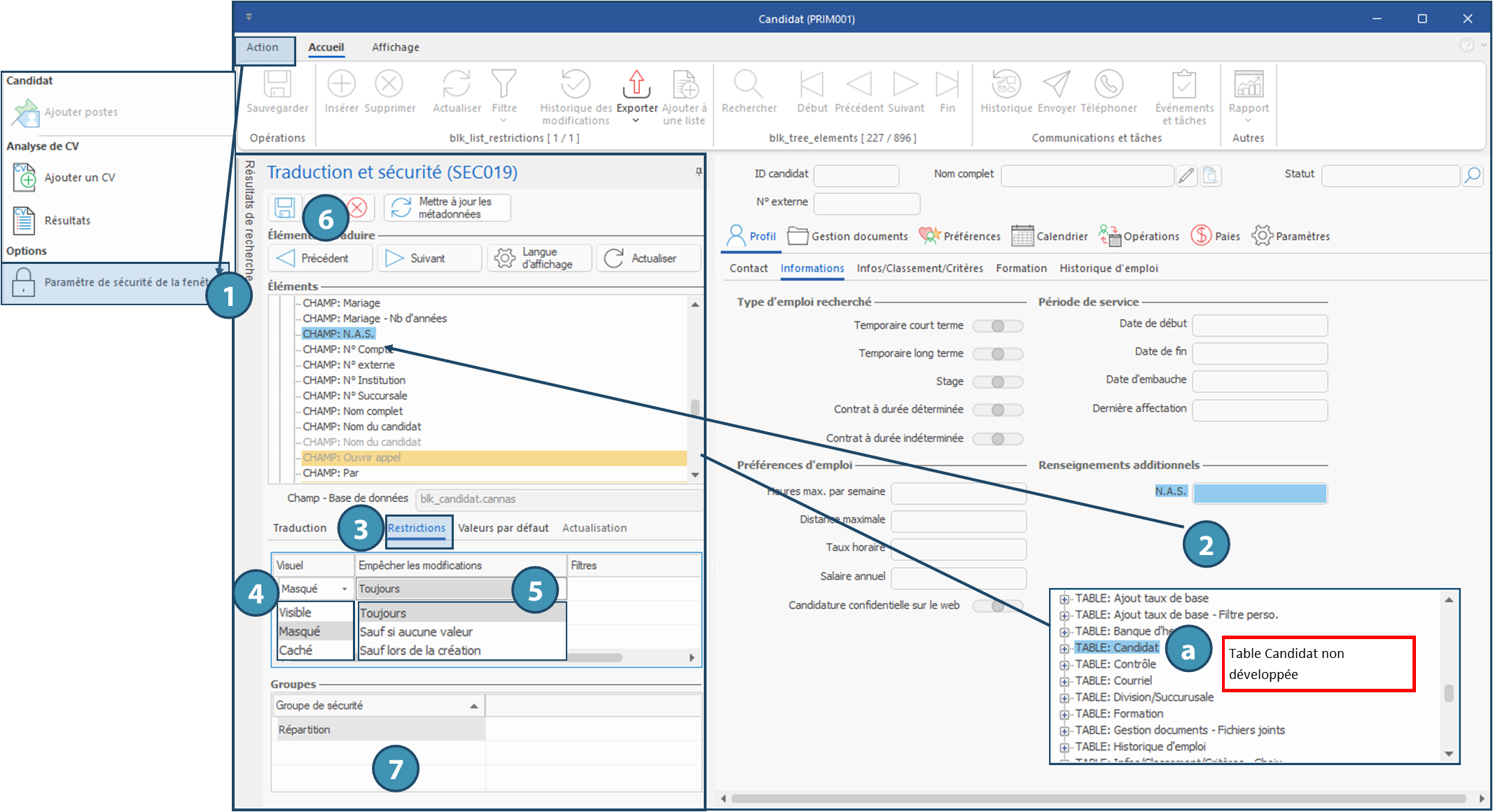Image resolution: width=1493 pixels, height=812 pixels.
Task: Click the Rechercher magnifier icon
Action: tap(748, 85)
